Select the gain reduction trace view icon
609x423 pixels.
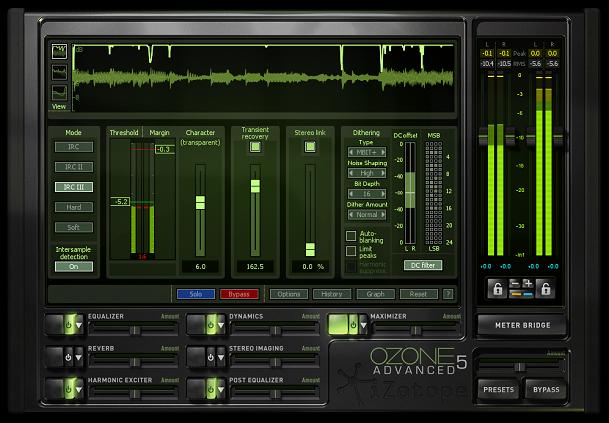pyautogui.click(x=59, y=52)
